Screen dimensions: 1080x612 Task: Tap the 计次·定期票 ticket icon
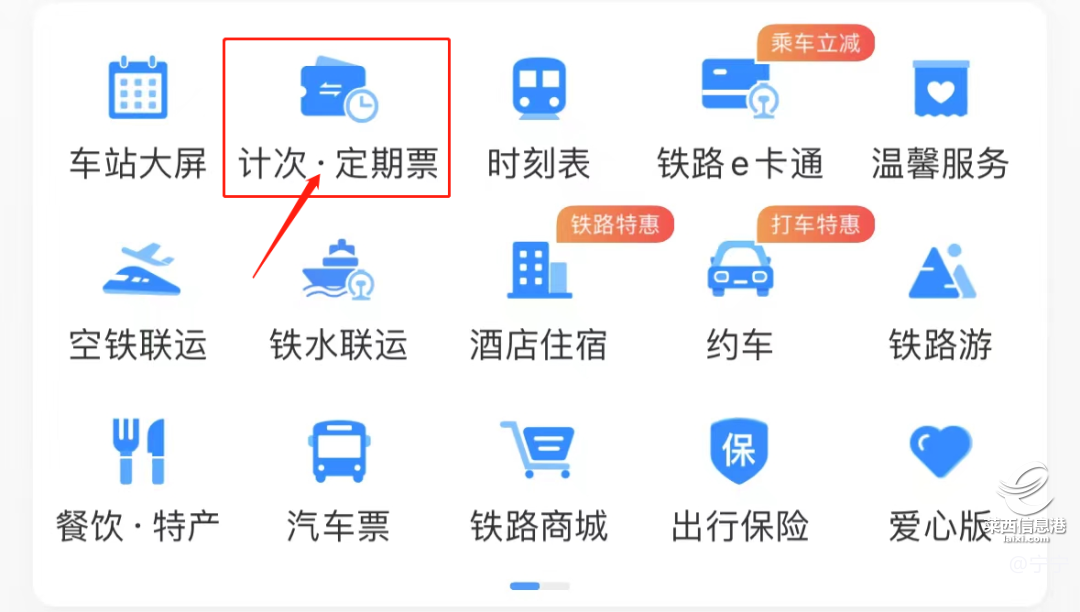coord(338,89)
